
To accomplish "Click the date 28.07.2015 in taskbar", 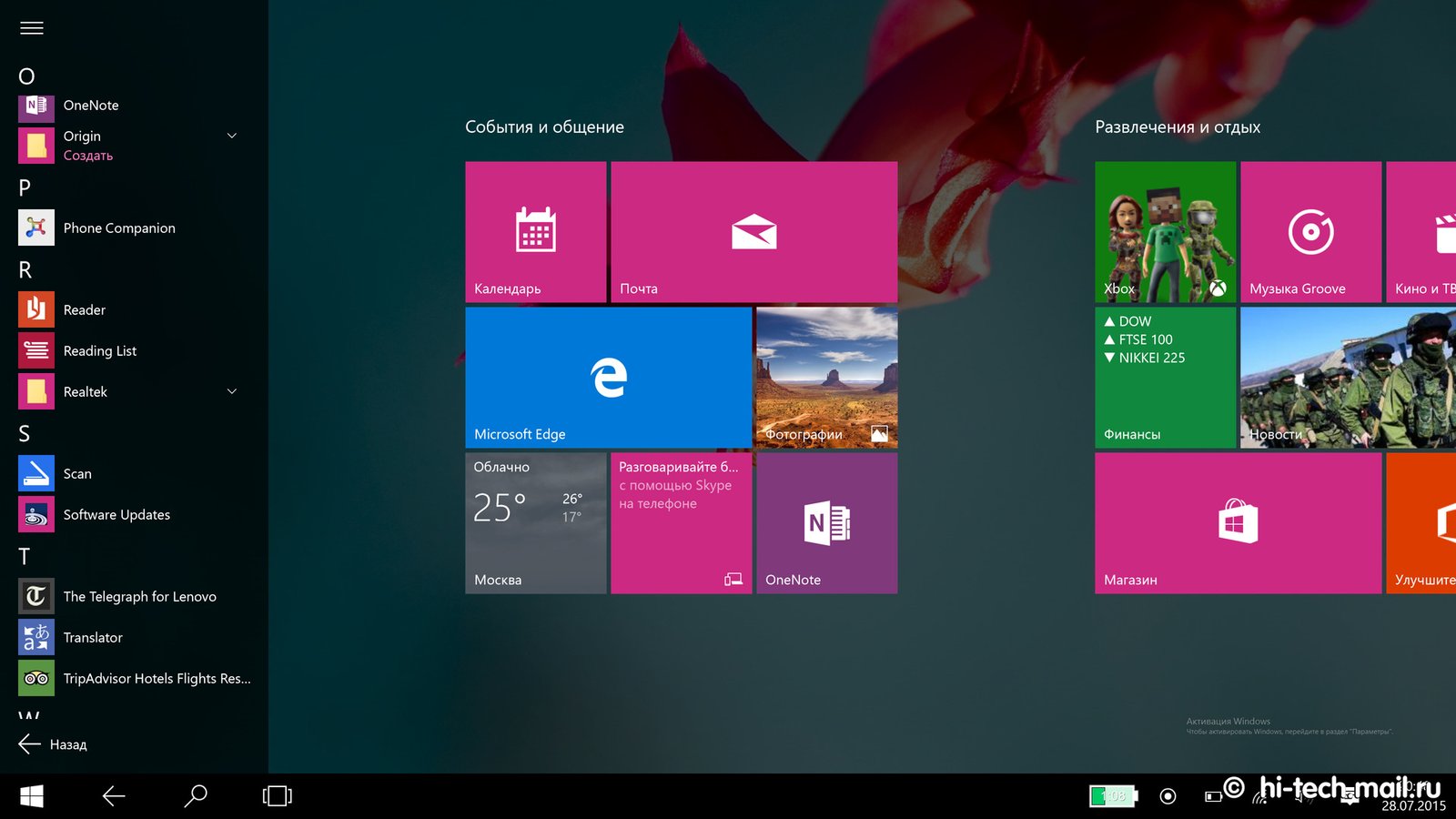I will 1413,805.
